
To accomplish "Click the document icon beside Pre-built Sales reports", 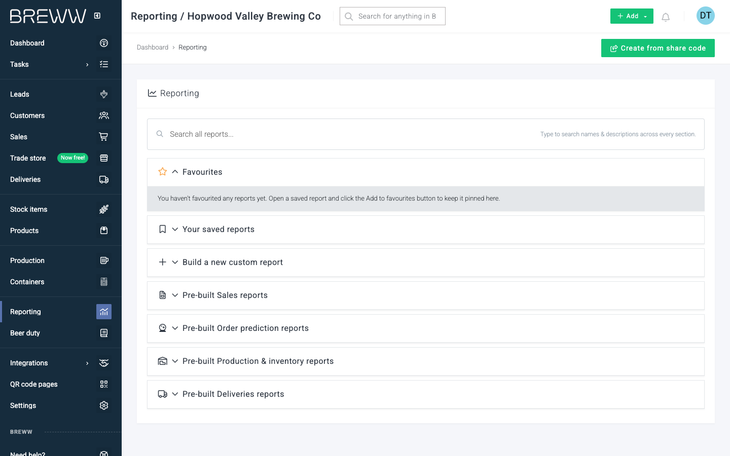I will coord(162,295).
